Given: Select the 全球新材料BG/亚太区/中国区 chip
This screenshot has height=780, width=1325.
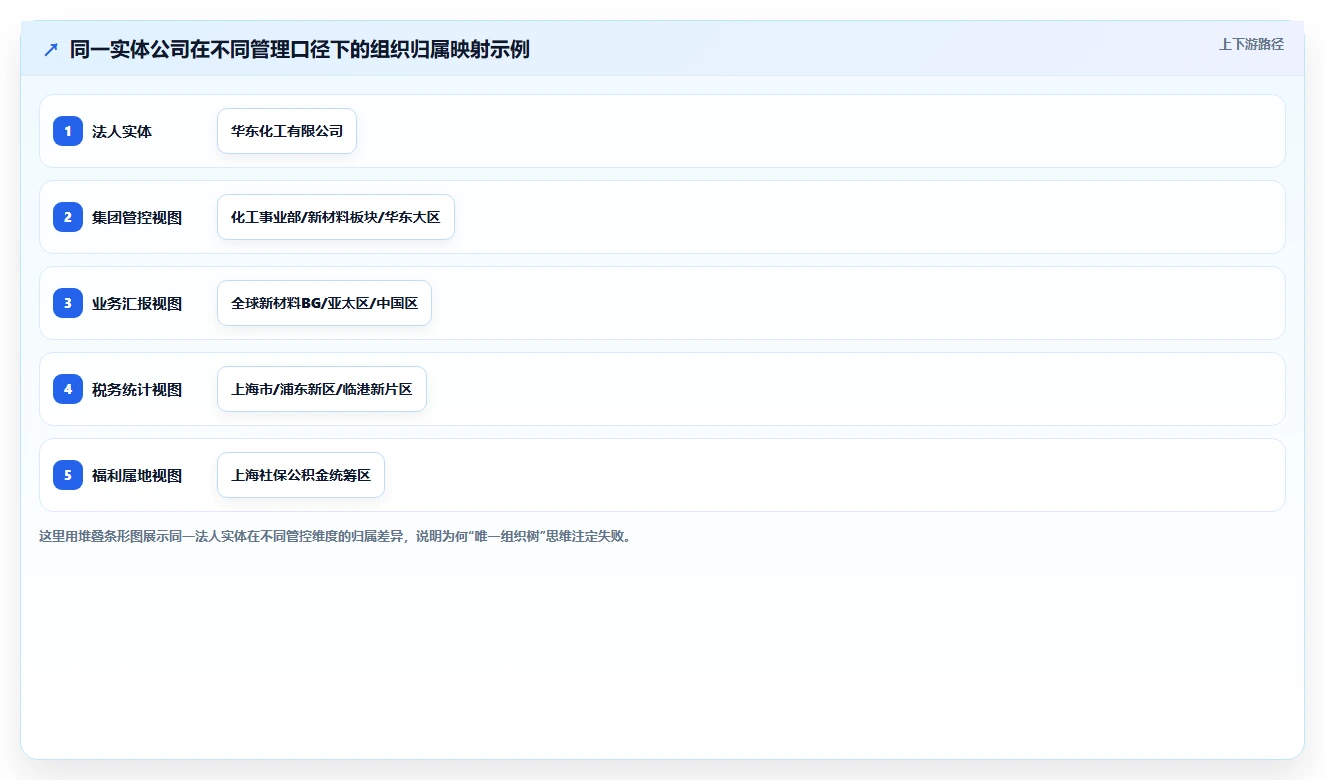Looking at the screenshot, I should click(x=324, y=303).
